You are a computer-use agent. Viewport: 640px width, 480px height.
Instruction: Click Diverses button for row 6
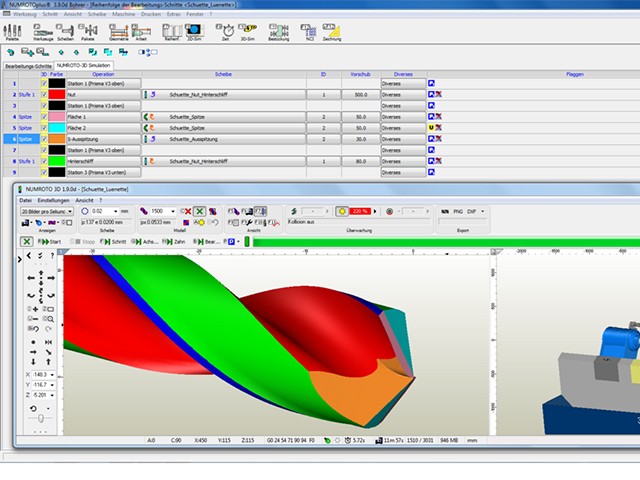pyautogui.click(x=403, y=139)
